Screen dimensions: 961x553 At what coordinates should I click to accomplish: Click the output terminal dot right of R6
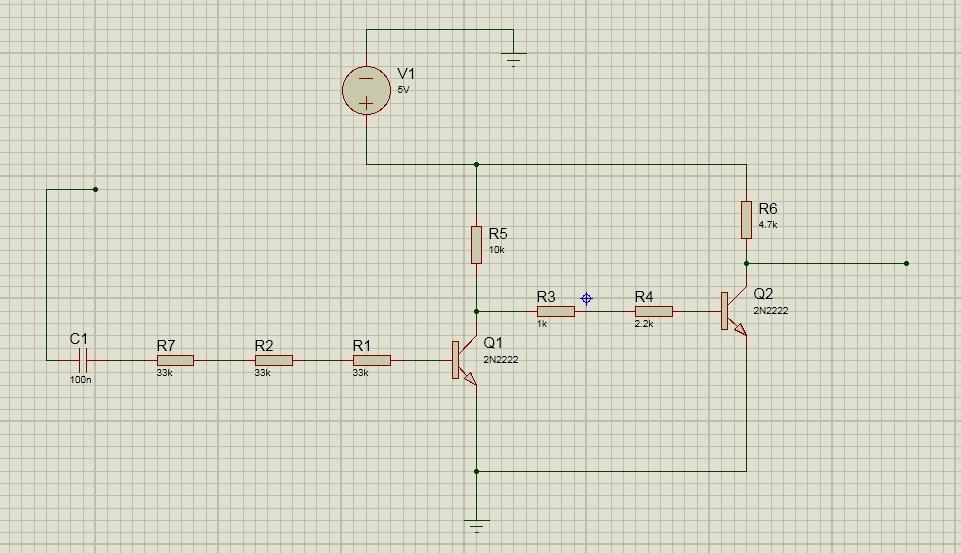pyautogui.click(x=906, y=264)
